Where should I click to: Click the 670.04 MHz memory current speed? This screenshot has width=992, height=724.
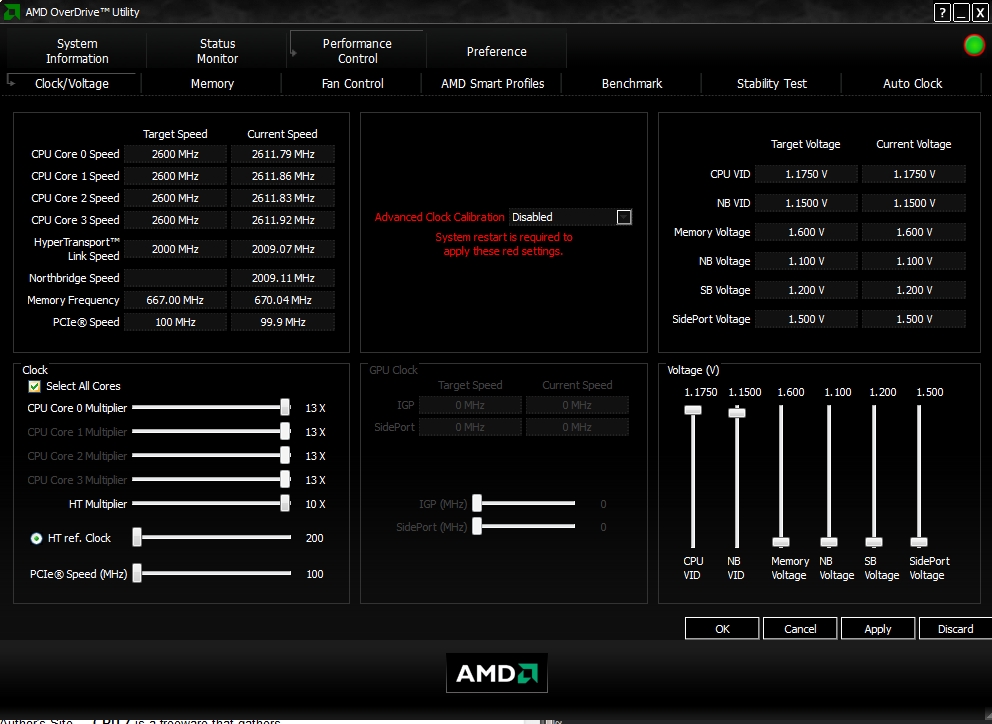(x=283, y=300)
